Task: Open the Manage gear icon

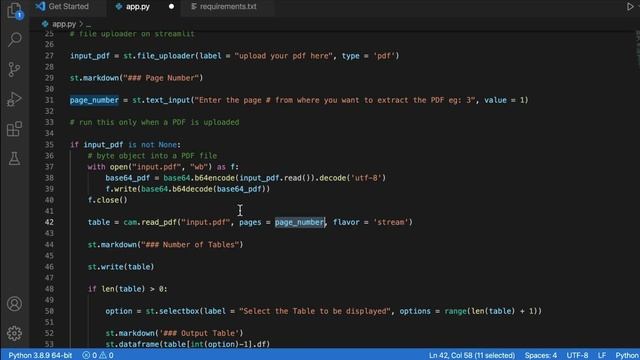Action: (x=14, y=333)
